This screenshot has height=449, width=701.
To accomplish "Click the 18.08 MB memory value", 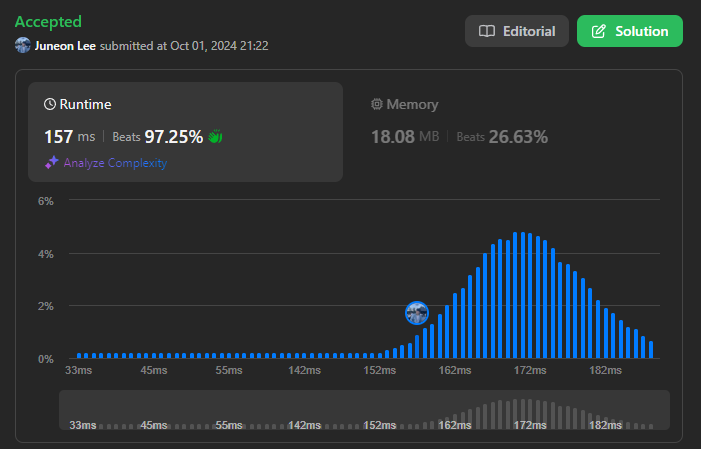I will [405, 137].
